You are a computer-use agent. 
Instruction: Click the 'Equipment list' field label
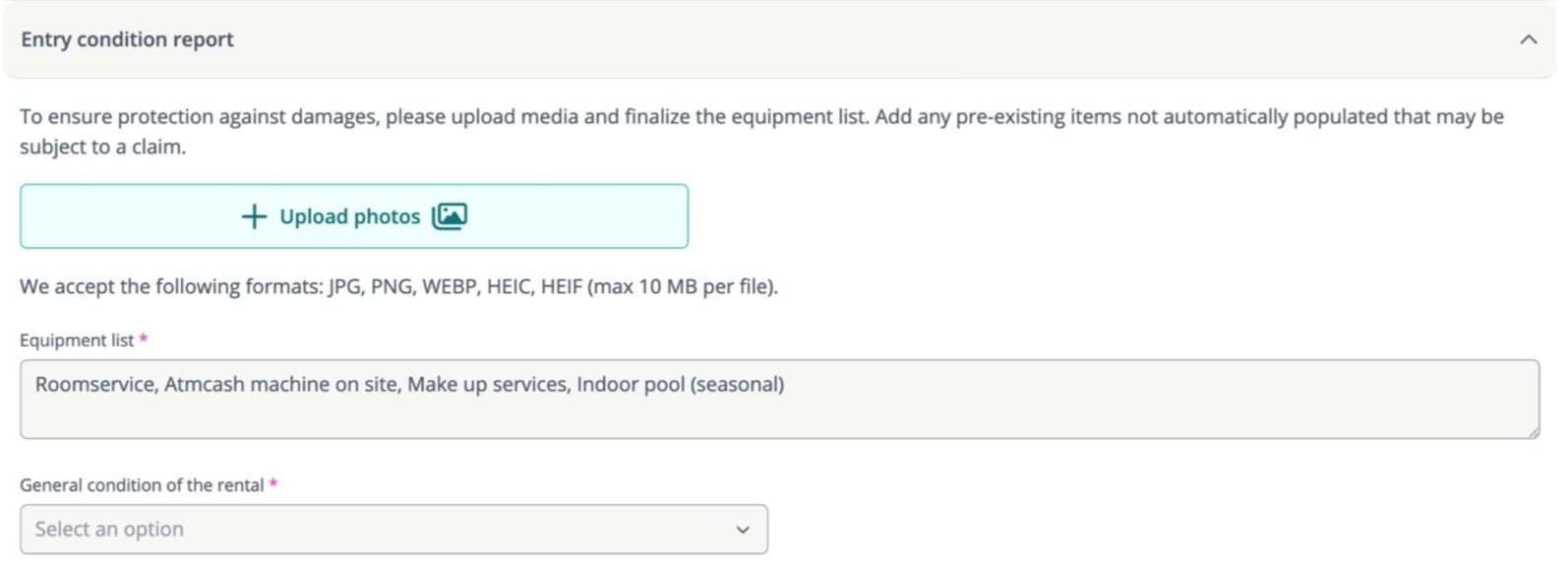tap(77, 341)
